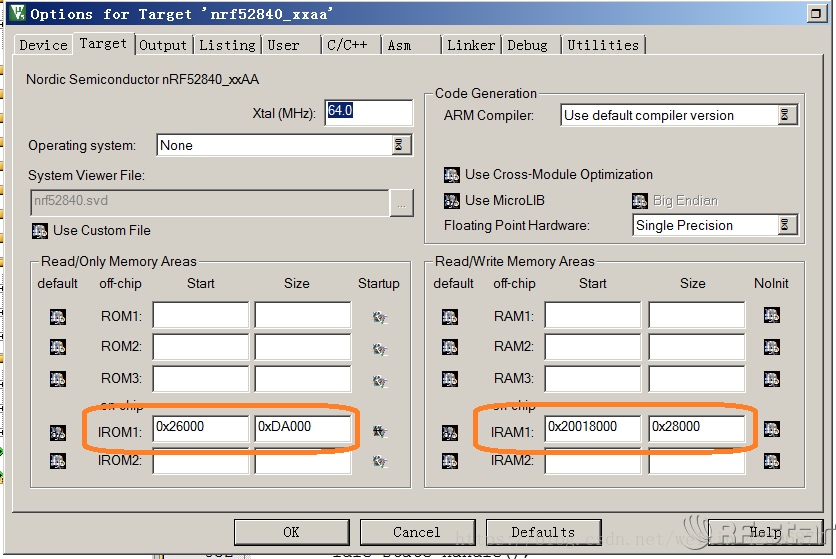Click the IROM1 Start address field
Viewport: 836px width, 559px height.
coord(201,428)
